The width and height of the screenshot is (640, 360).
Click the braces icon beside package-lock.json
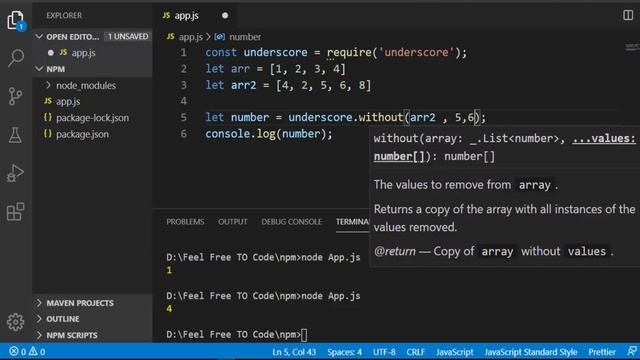coord(48,118)
